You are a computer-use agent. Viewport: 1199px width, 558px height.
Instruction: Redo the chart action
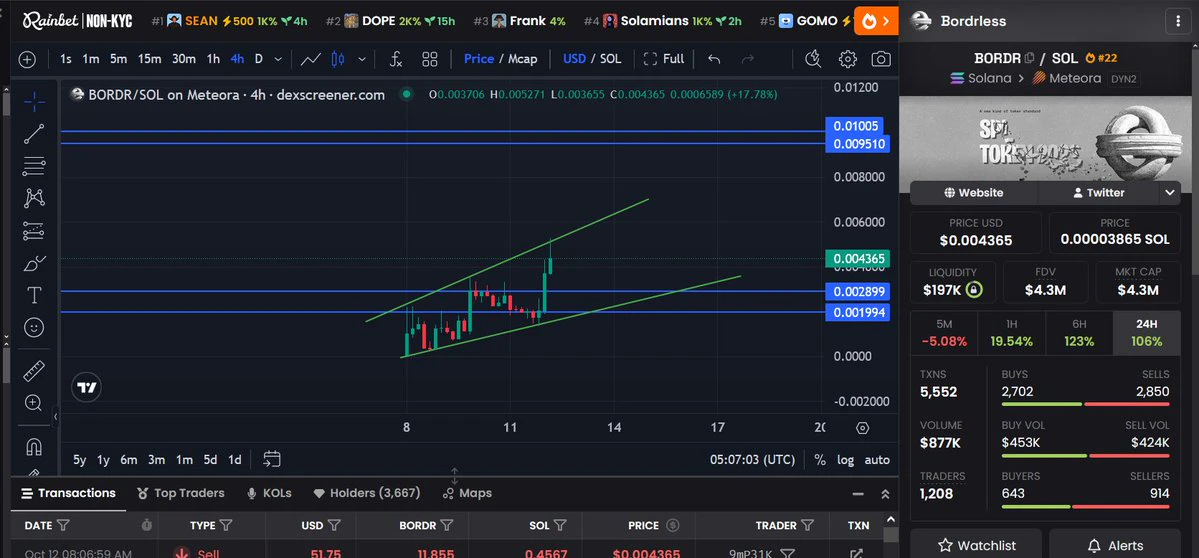(748, 59)
